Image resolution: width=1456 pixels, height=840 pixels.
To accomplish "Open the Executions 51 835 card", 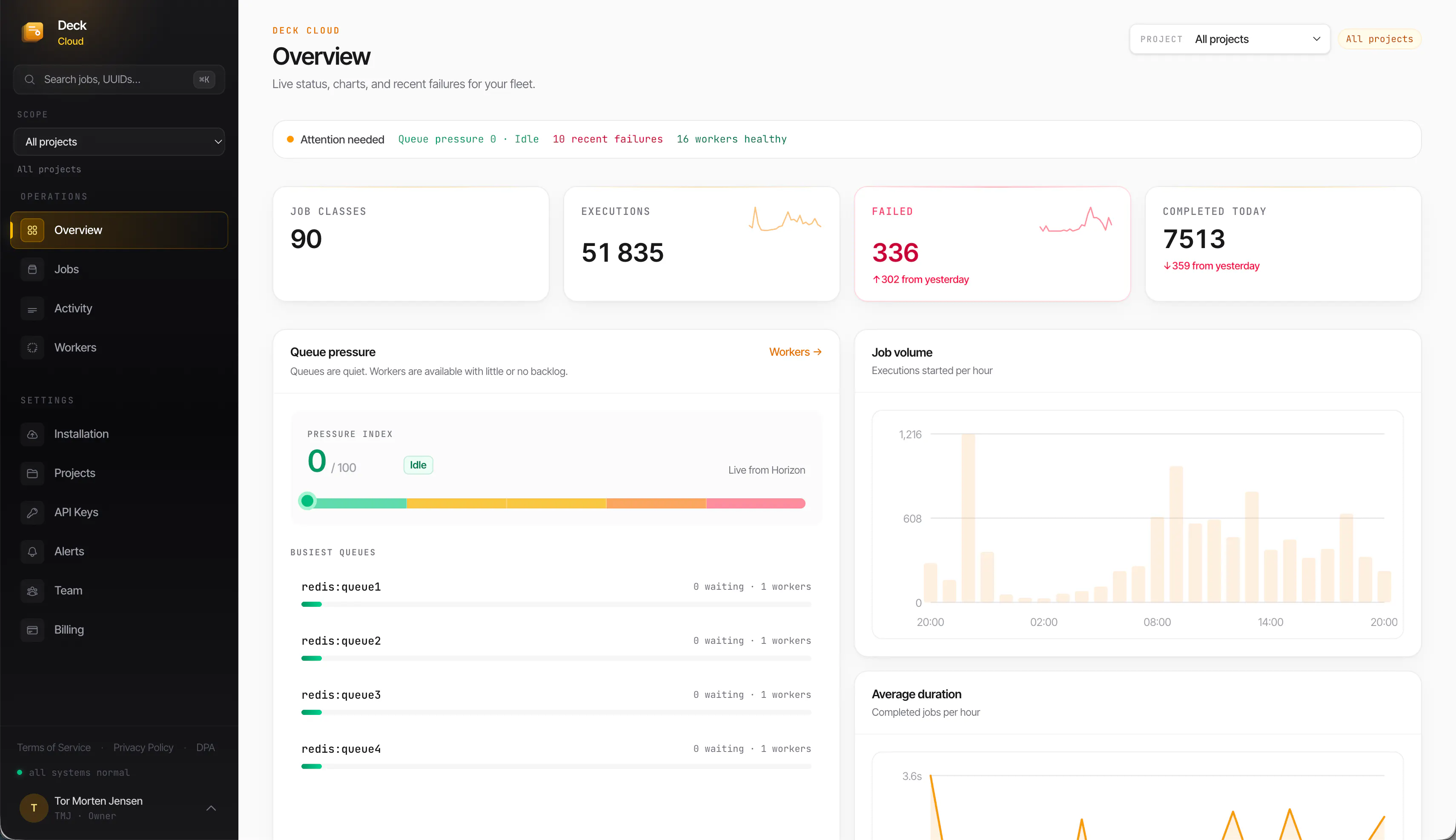I will click(702, 243).
